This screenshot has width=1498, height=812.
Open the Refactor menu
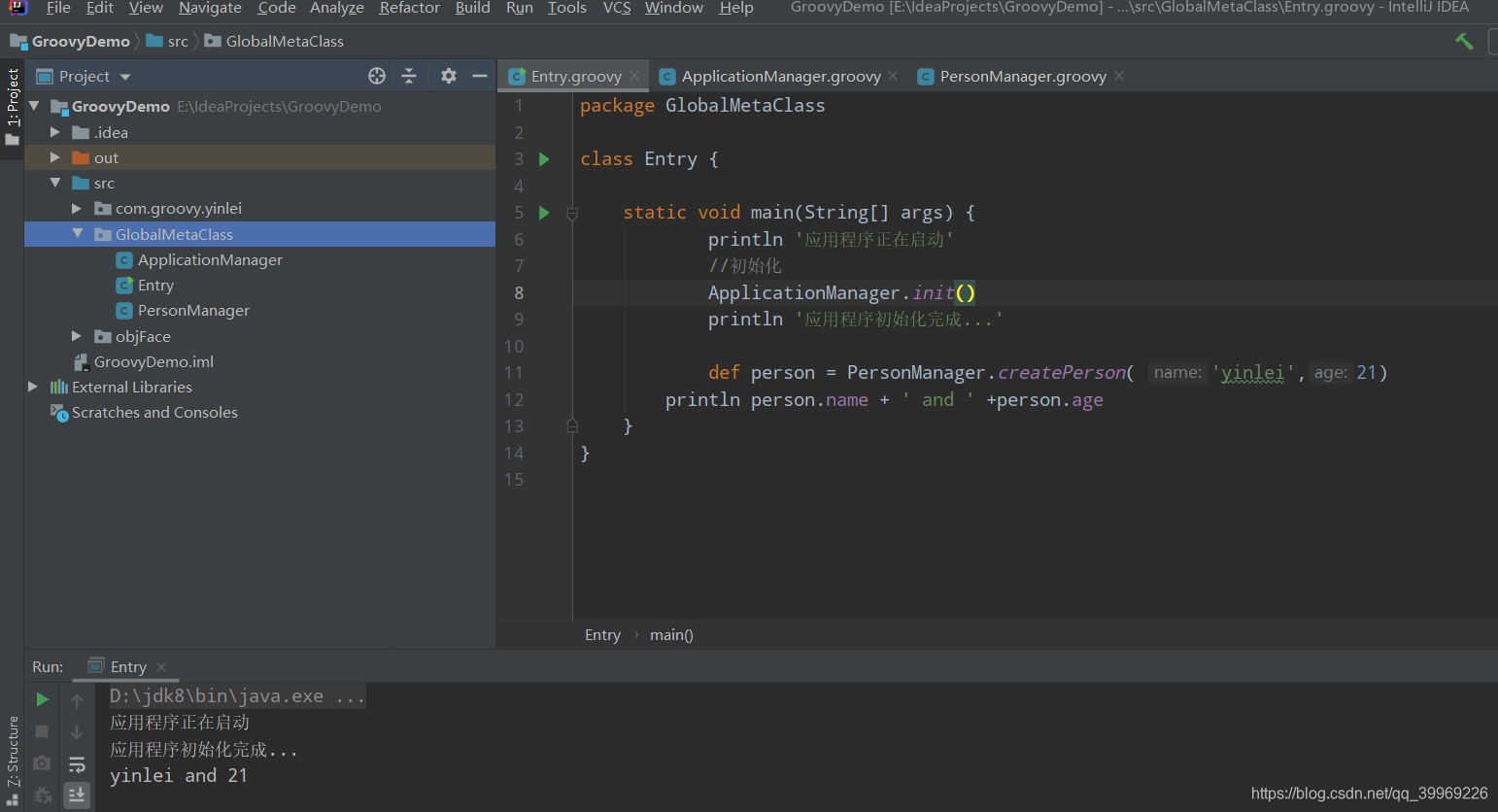click(409, 8)
